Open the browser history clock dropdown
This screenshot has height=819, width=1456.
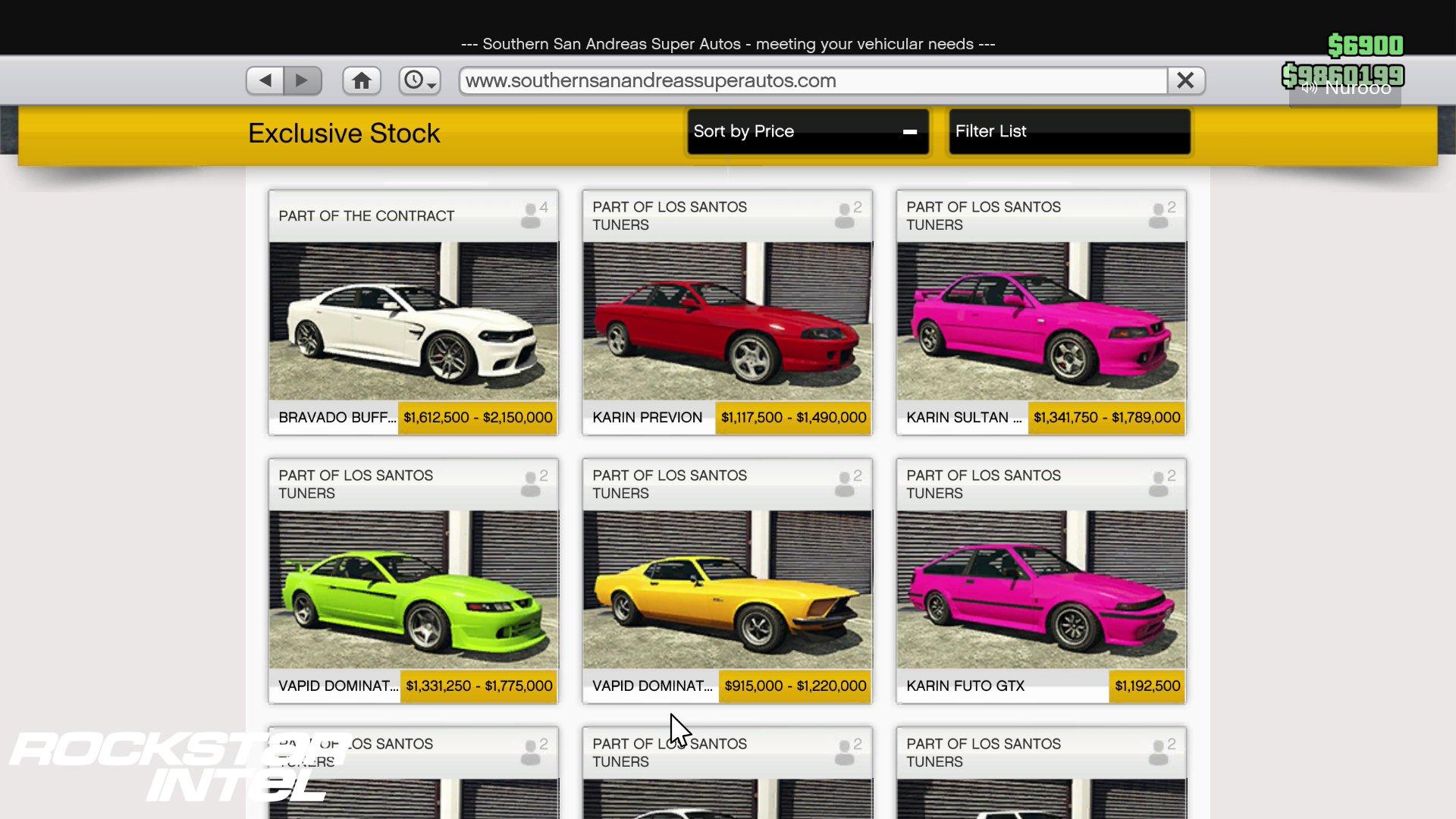point(420,80)
